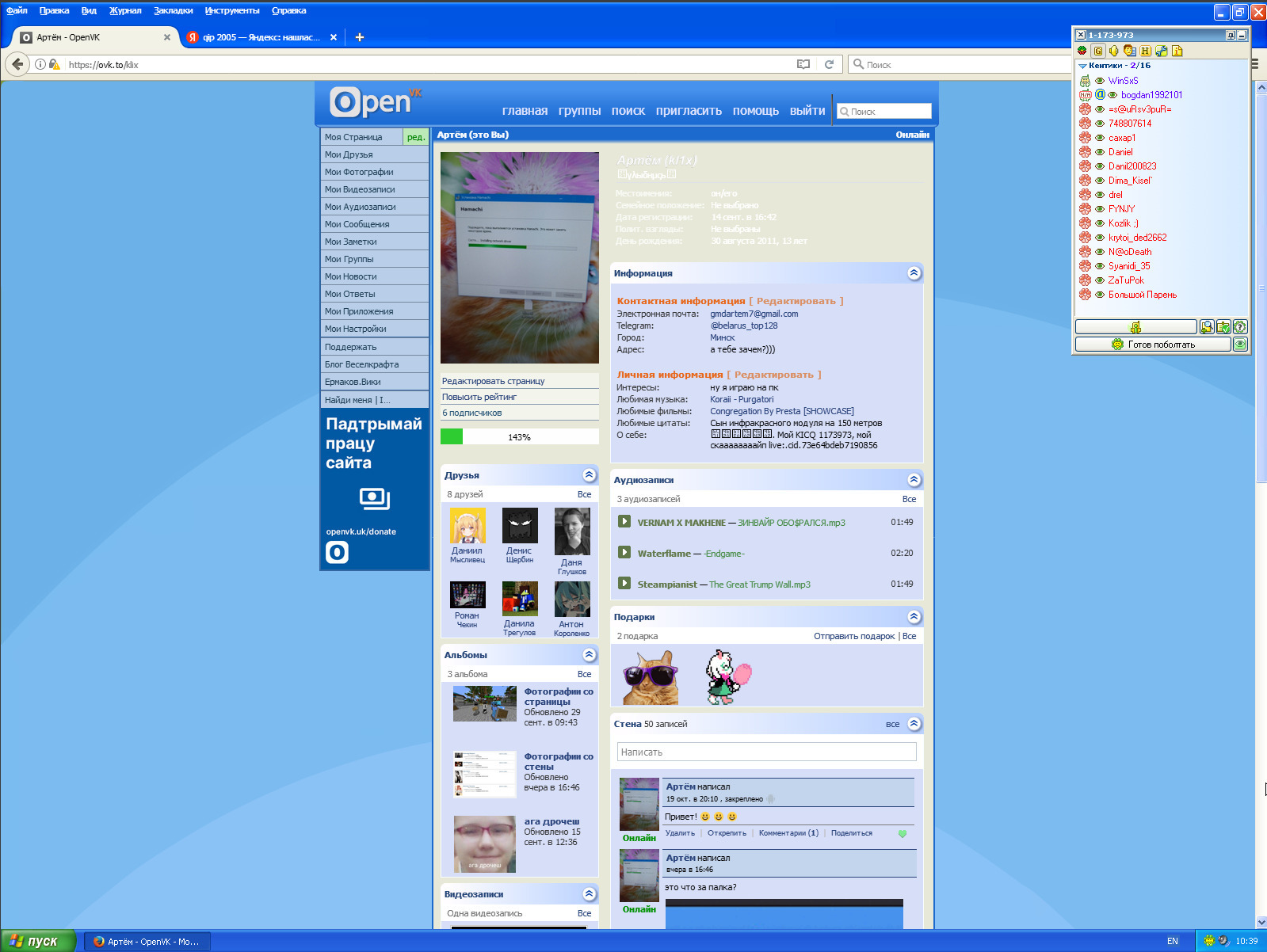Open 'пригласить' in the OpenVK header
This screenshot has height=952, width=1267.
pos(689,111)
